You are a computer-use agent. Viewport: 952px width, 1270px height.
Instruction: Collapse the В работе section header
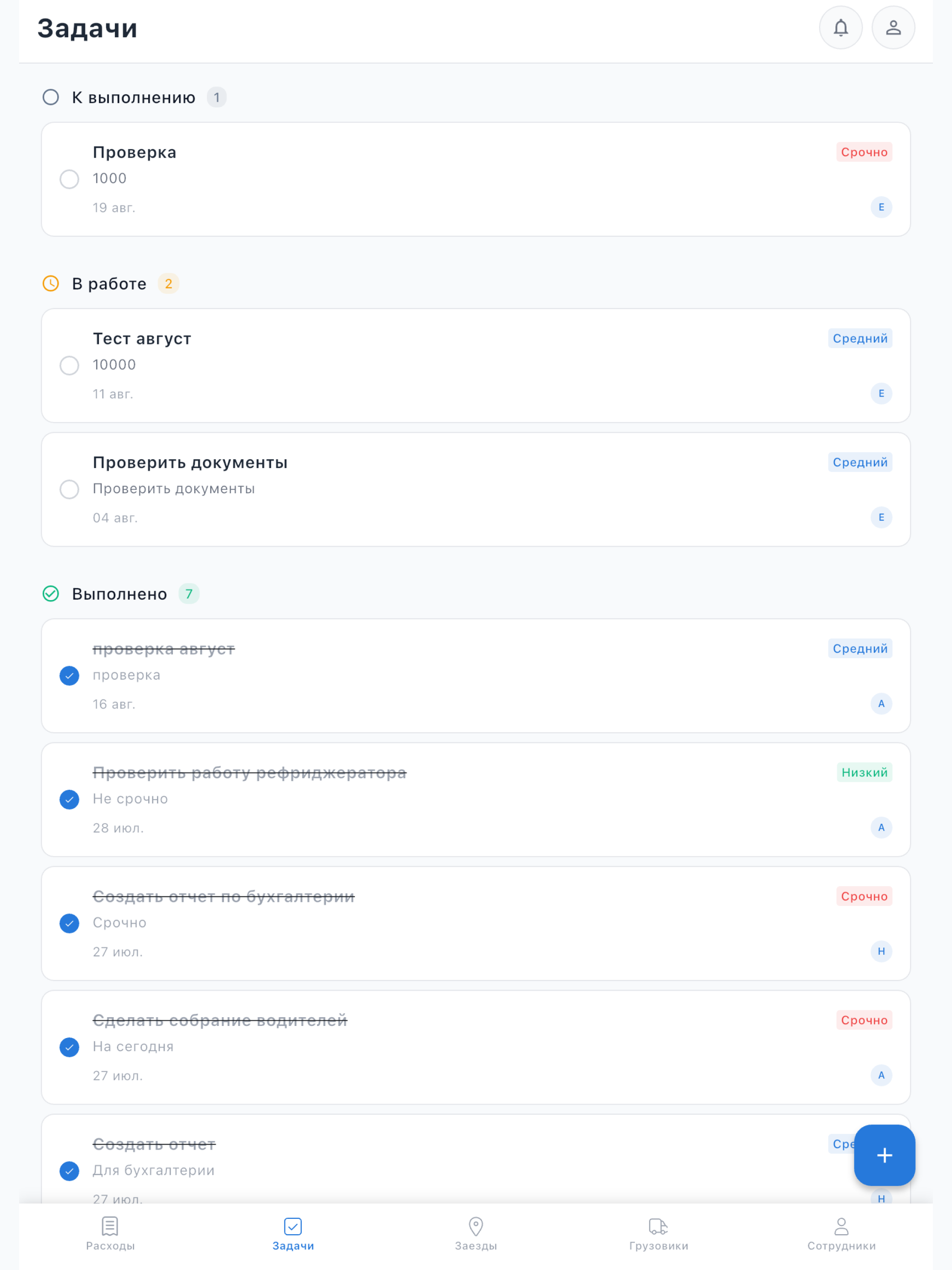point(110,284)
